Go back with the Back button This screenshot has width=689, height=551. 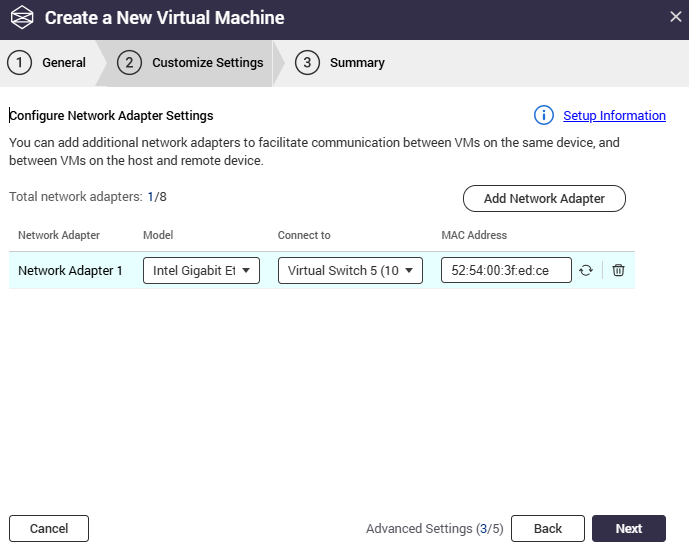[x=547, y=528]
